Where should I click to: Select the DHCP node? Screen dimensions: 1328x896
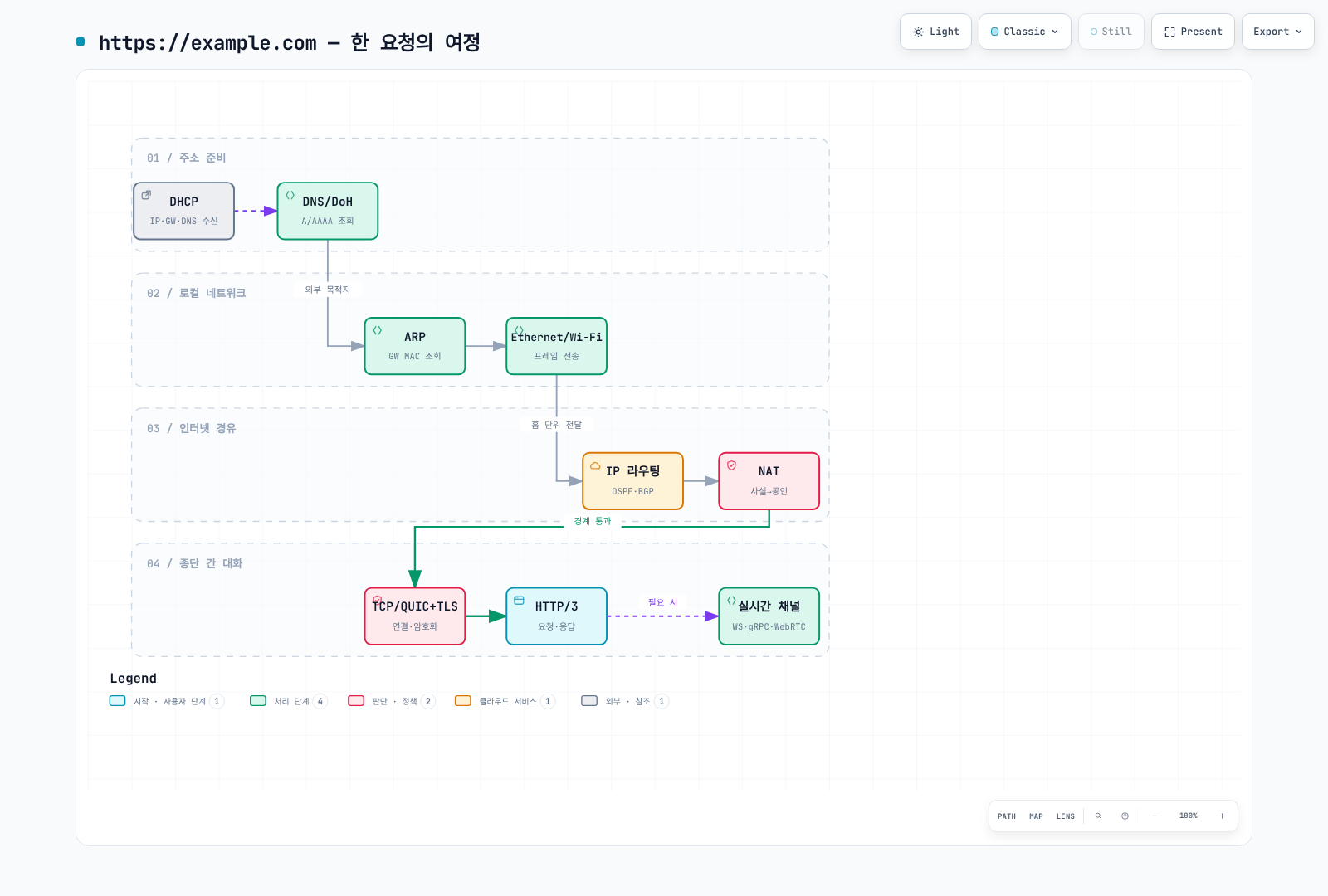click(183, 211)
